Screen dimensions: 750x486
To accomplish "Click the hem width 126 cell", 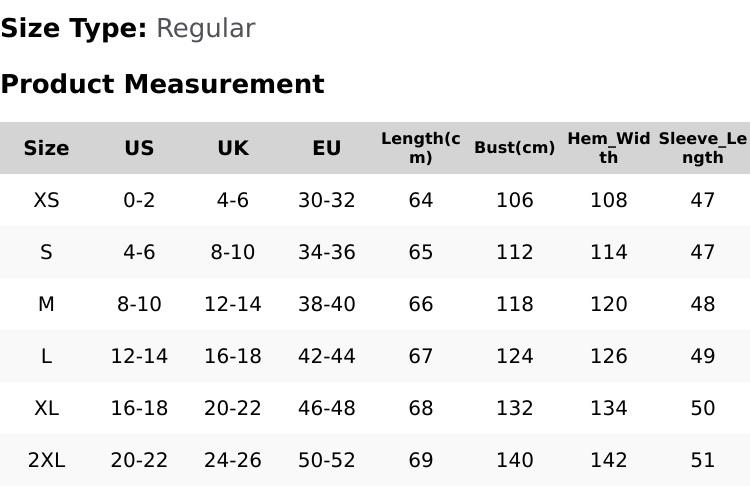I will click(x=608, y=356).
